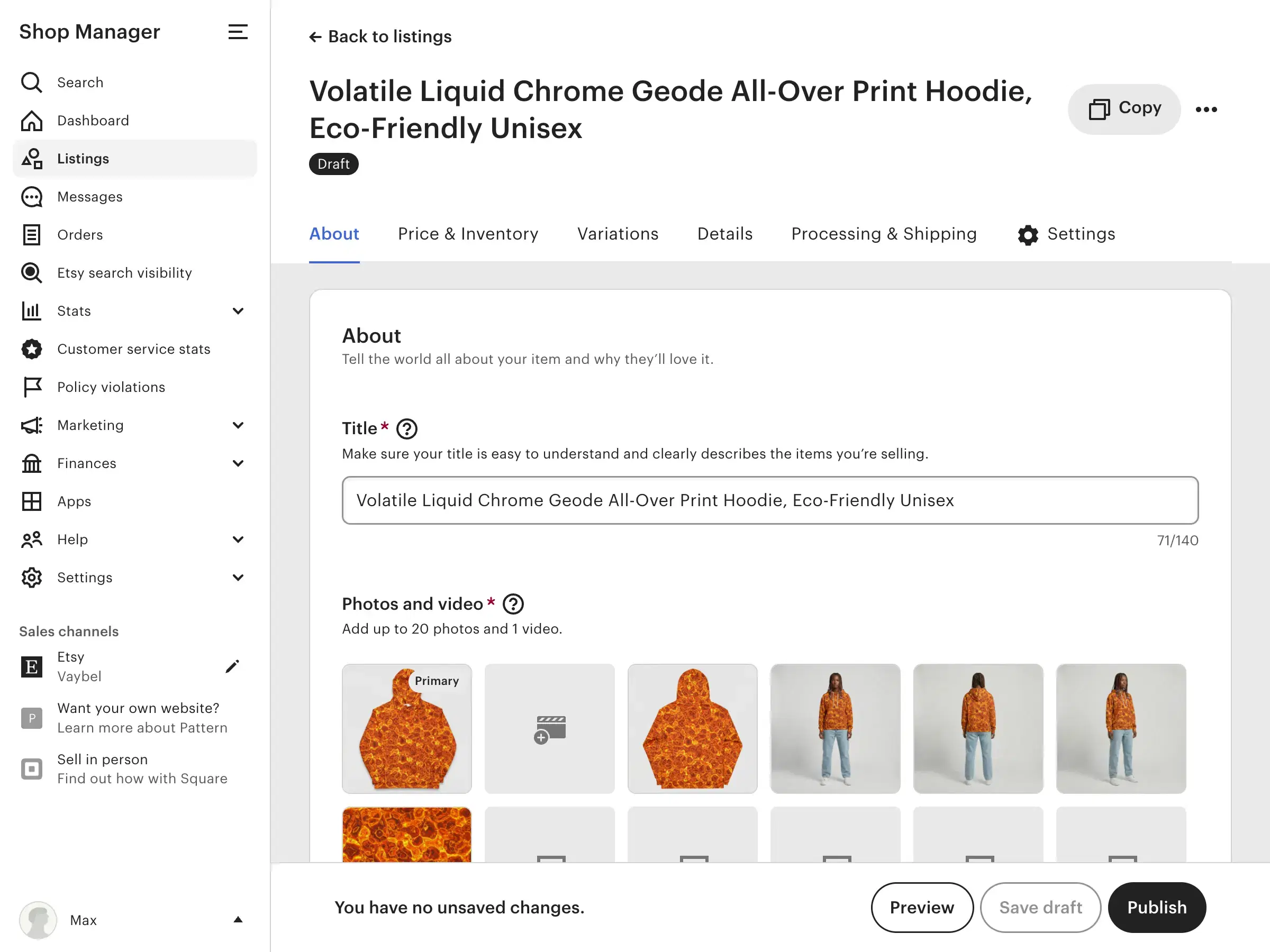
Task: View Customer service stats
Action: [x=133, y=349]
